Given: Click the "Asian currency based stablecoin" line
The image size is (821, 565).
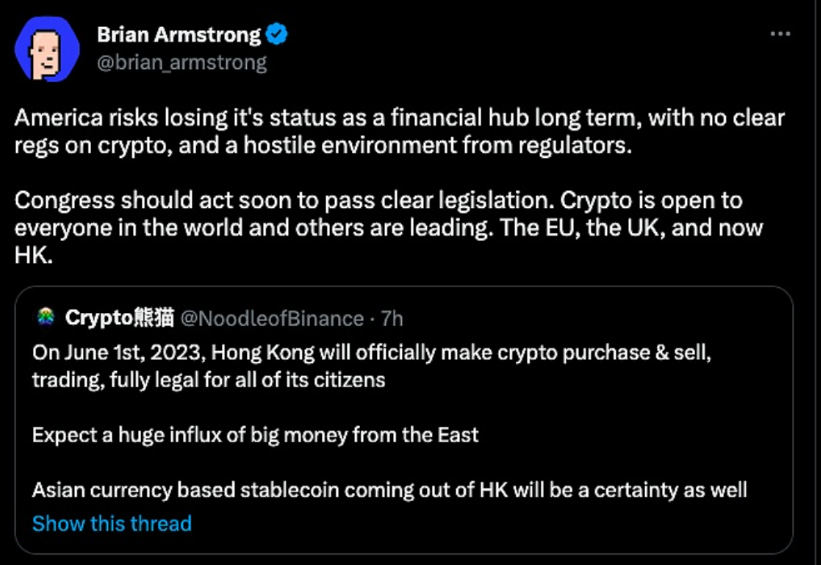Looking at the screenshot, I should (389, 490).
